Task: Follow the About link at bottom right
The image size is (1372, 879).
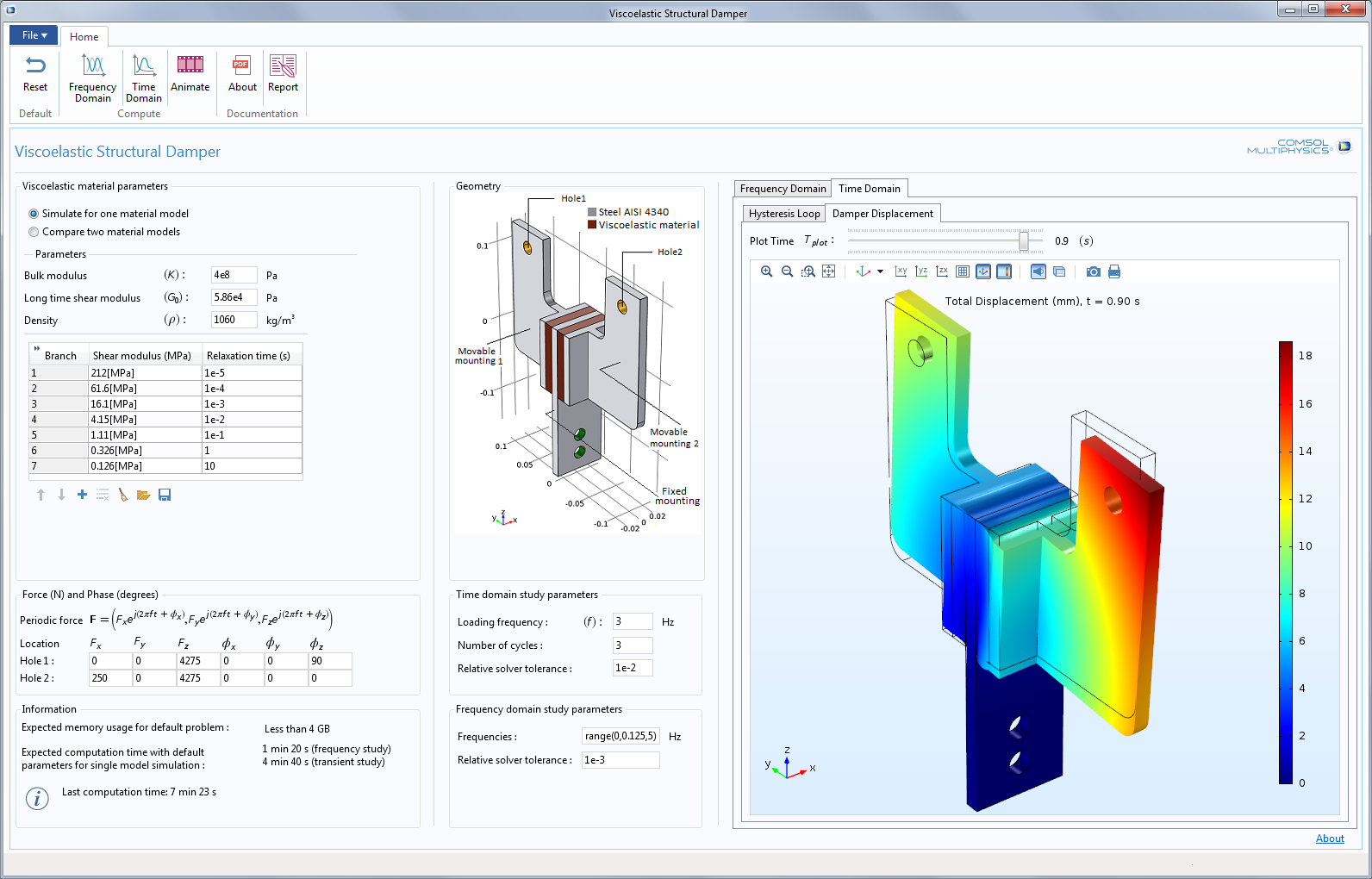Action: point(1330,838)
